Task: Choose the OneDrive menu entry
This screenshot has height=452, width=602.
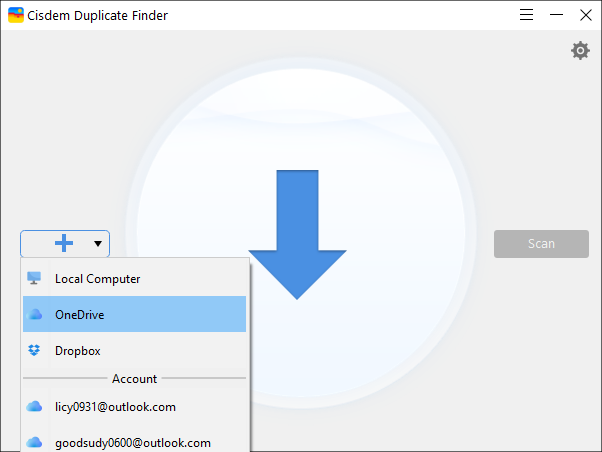Action: (x=134, y=314)
